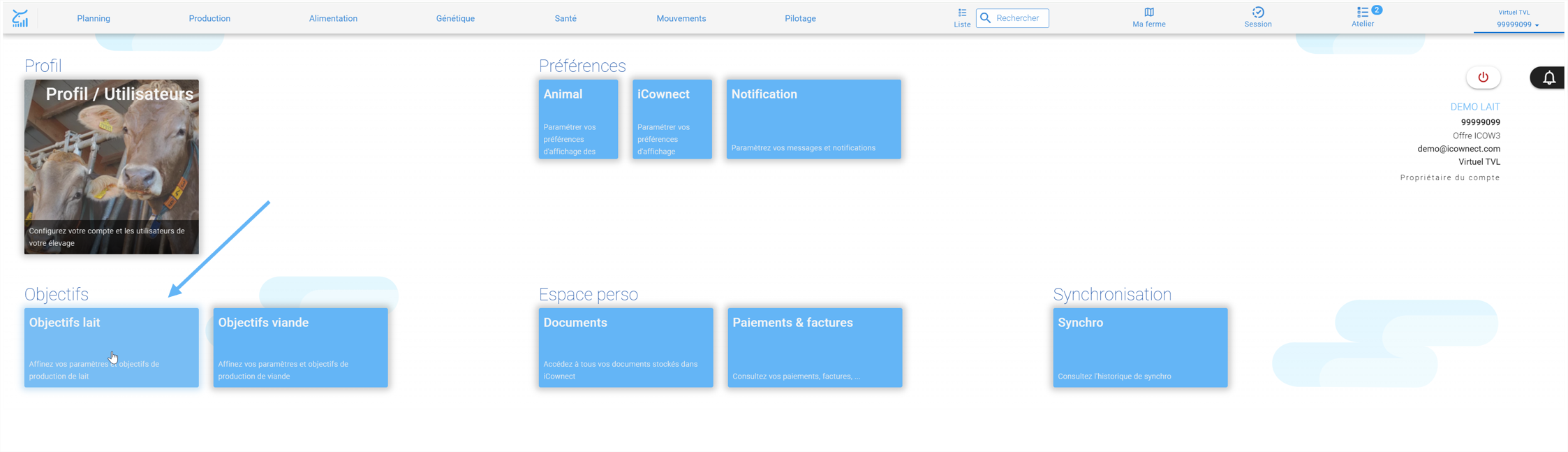
Task: Click the Synchronisation section heading
Action: point(1112,294)
